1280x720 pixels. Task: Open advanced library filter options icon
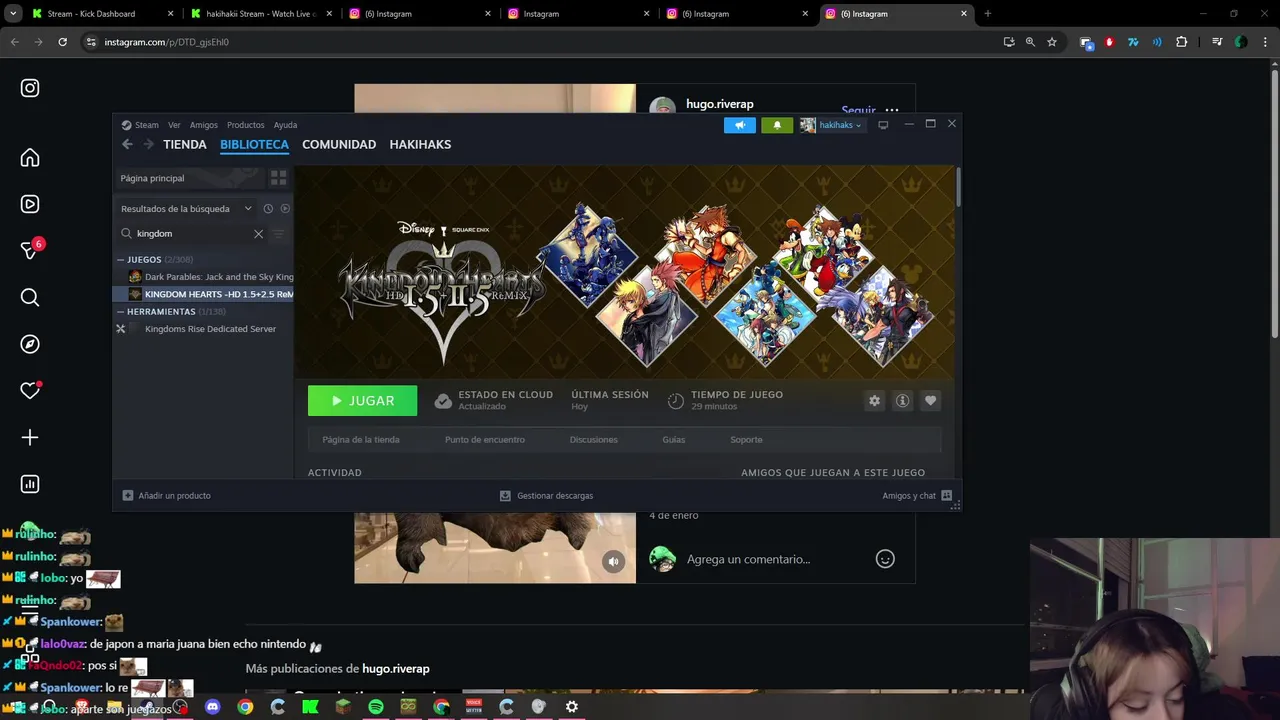(278, 234)
